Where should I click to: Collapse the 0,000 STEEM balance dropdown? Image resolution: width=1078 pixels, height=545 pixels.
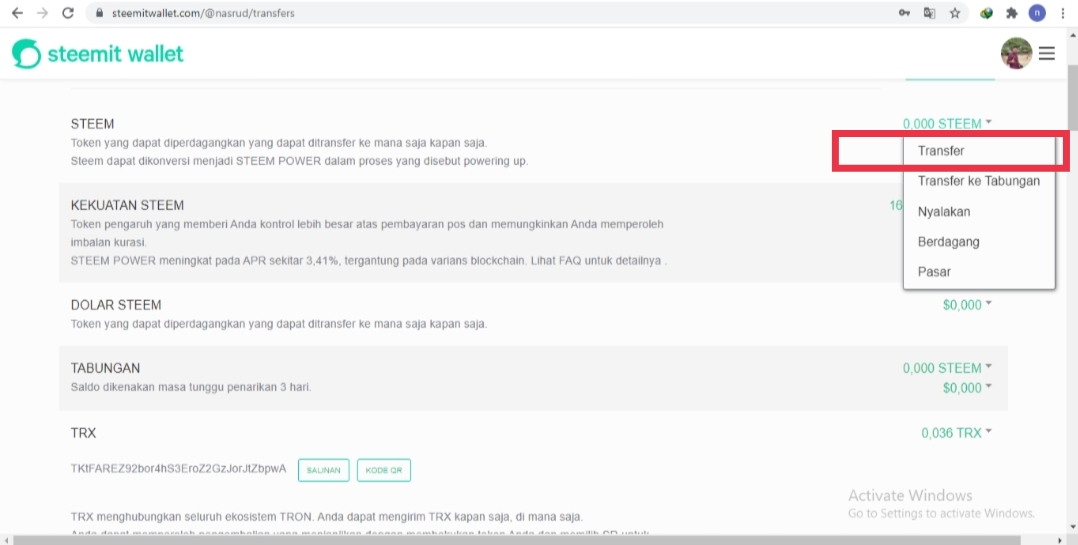click(947, 124)
